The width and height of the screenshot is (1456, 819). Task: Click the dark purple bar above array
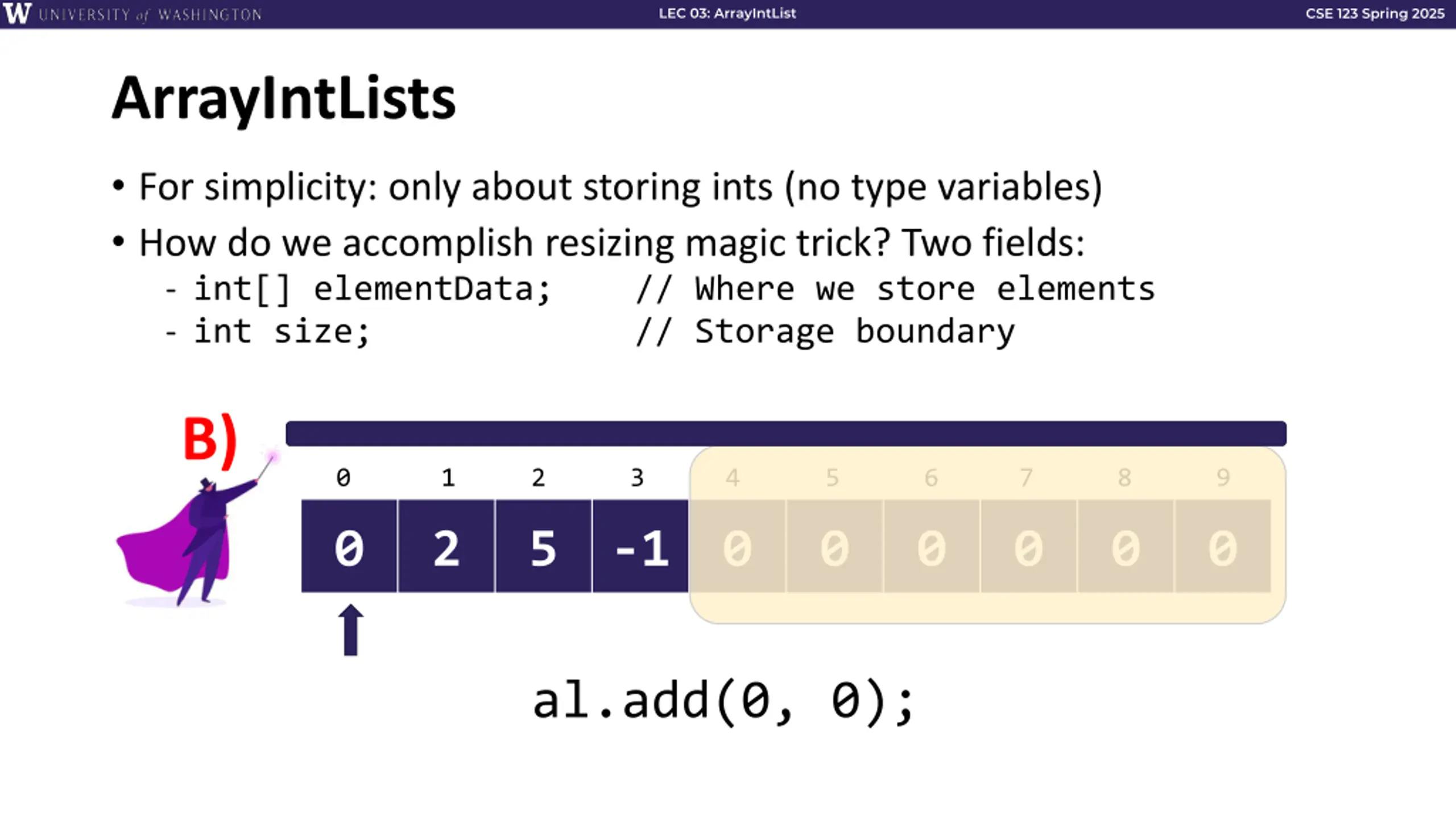tap(786, 433)
